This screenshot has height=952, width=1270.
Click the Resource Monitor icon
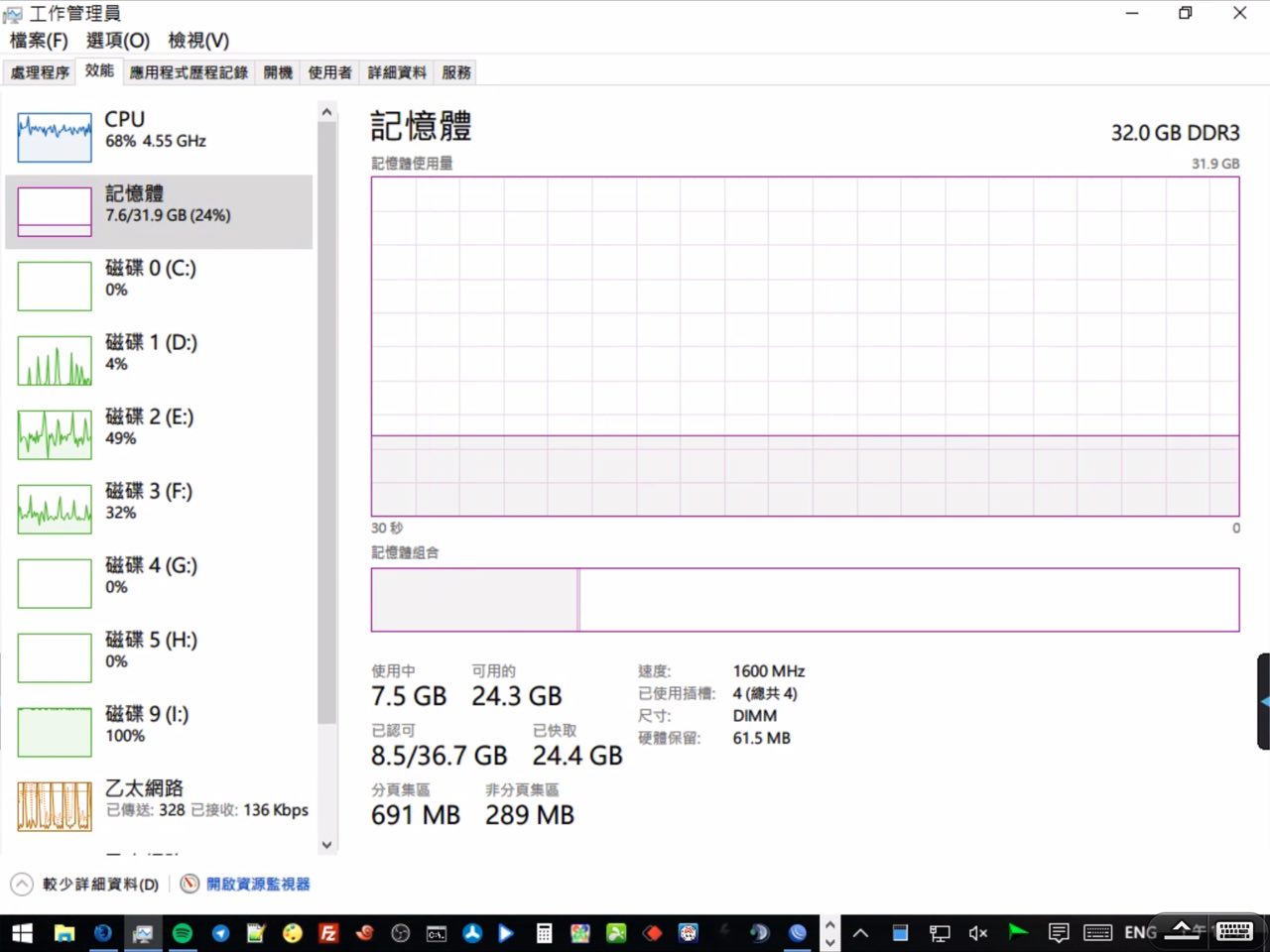[190, 884]
